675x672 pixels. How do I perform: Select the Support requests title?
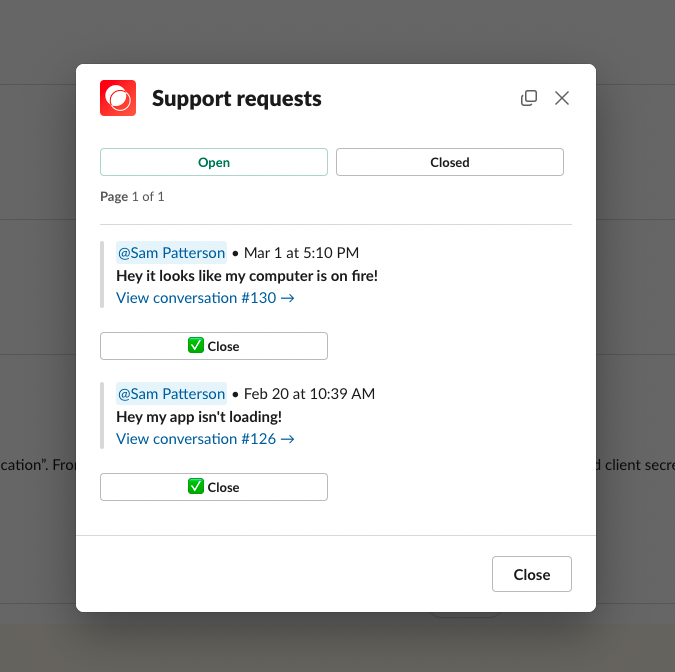point(237,99)
